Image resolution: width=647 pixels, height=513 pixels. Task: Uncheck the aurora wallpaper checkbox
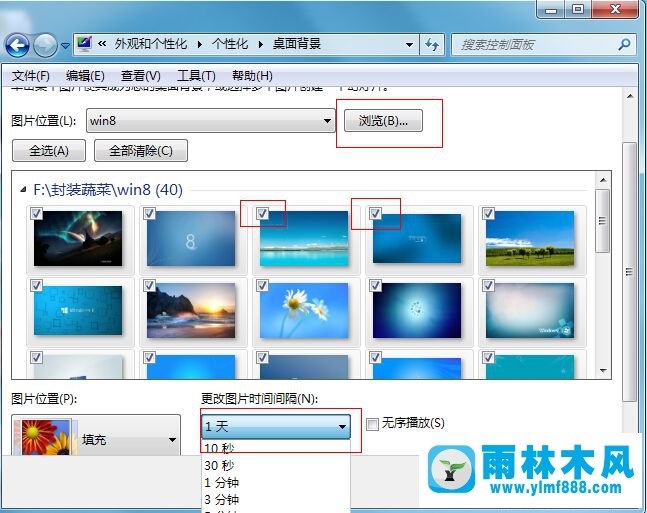pyautogui.click(x=36, y=213)
